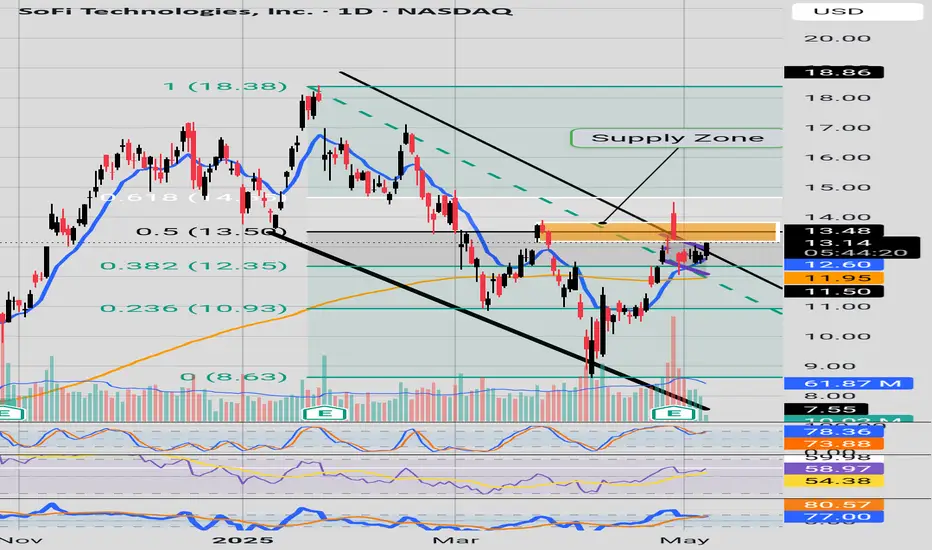The image size is (932, 550).
Task: Select the 0 (8.63) Fibonacci level label
Action: pyautogui.click(x=234, y=377)
